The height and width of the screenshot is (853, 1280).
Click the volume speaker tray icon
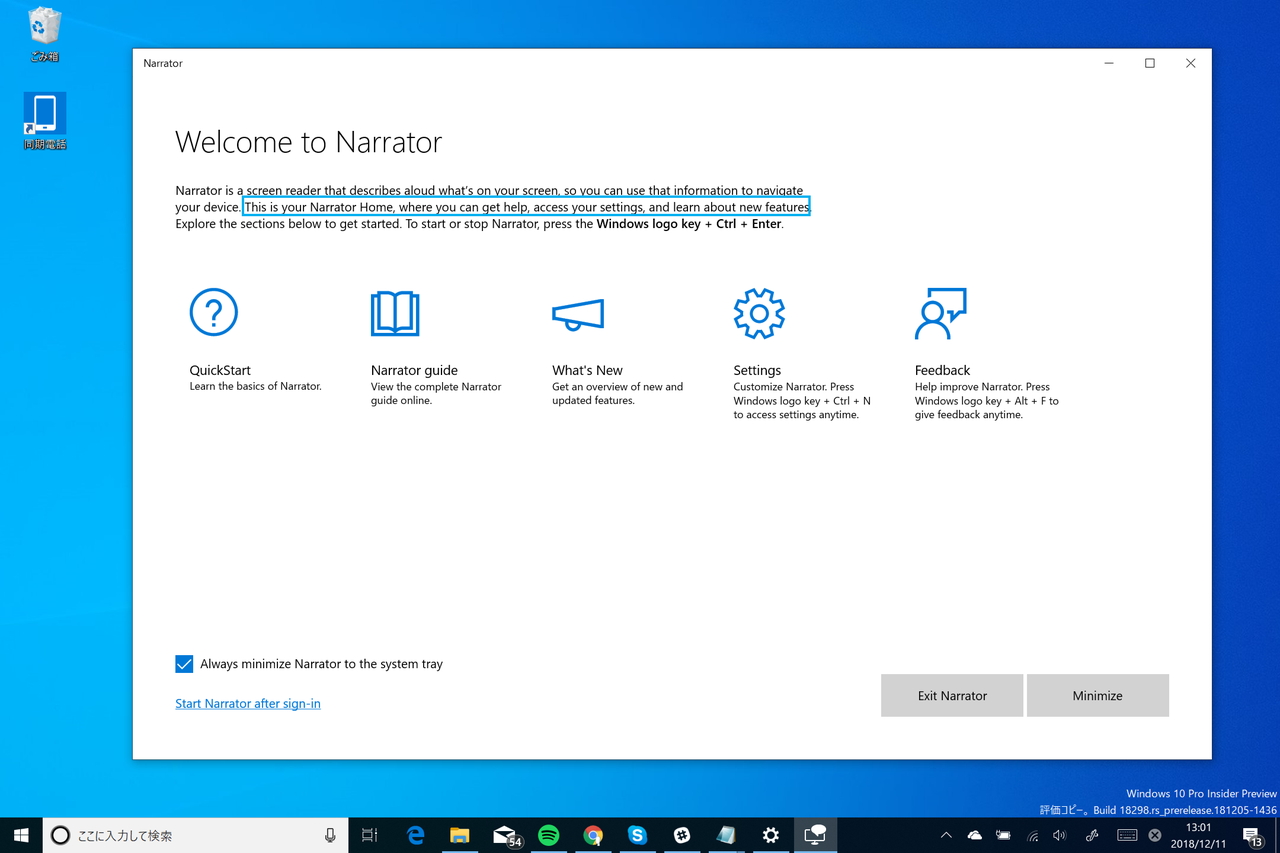1060,836
